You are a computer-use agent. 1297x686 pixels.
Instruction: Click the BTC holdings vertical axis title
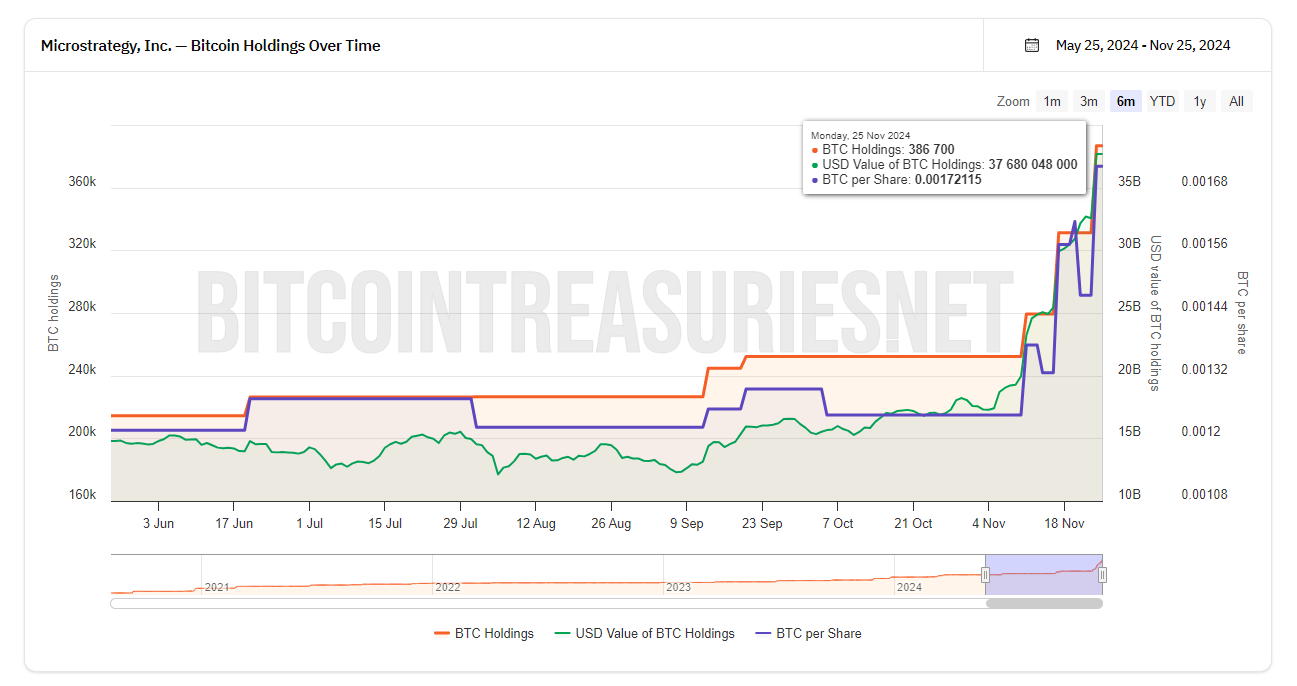pyautogui.click(x=53, y=313)
